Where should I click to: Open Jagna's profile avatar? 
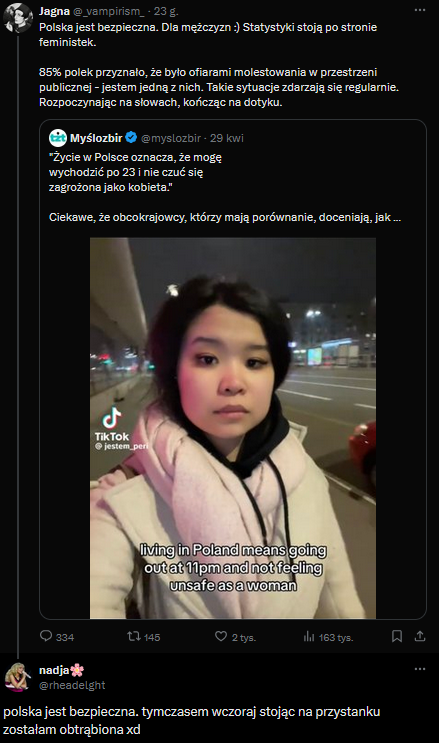click(x=18, y=18)
